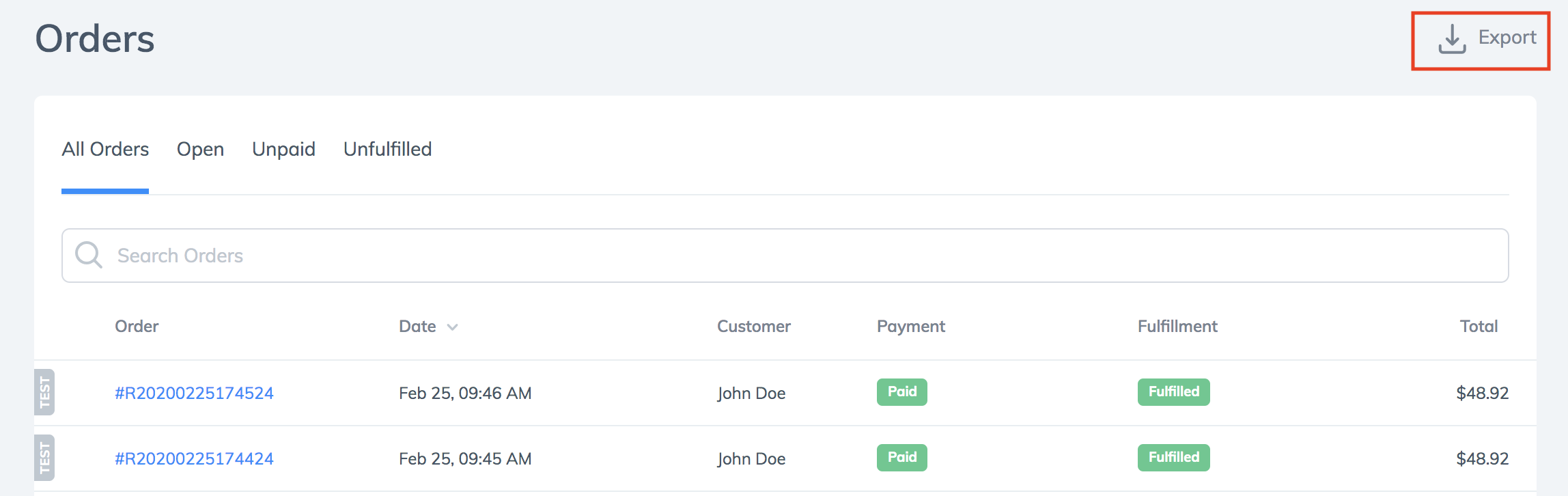Click the Fulfillment column header
The width and height of the screenshot is (1568, 496).
pos(1177,327)
